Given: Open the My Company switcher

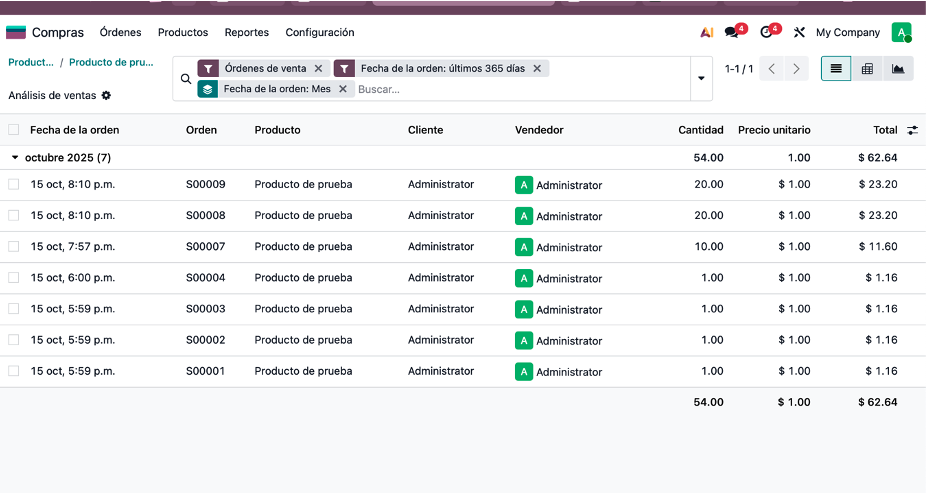Looking at the screenshot, I should pyautogui.click(x=848, y=33).
